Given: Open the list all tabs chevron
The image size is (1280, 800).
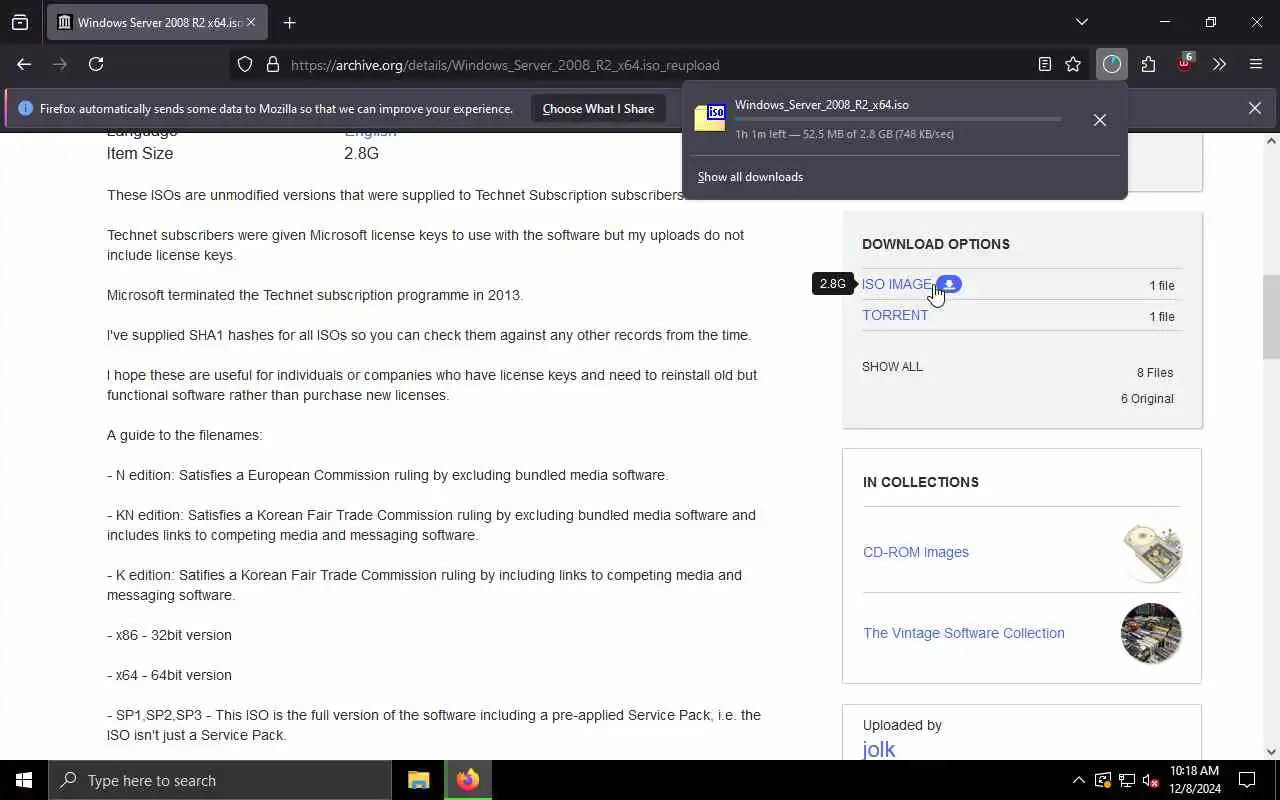Looking at the screenshot, I should point(1081,22).
